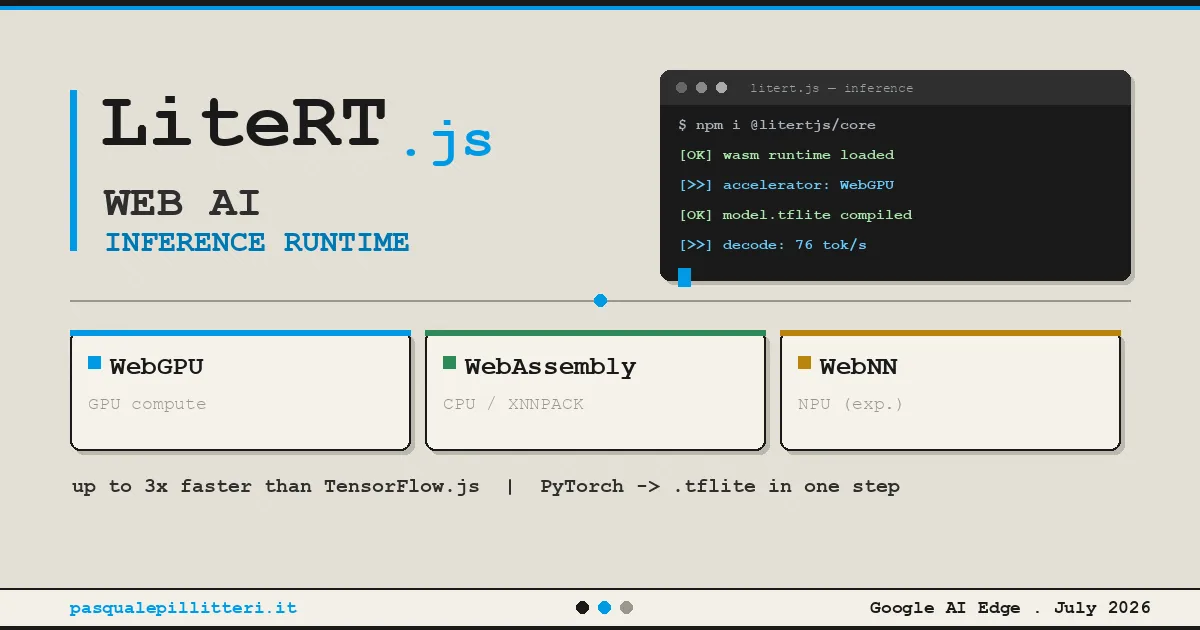Click the blue terminal cursor block
The width and height of the screenshot is (1200, 630).
(x=684, y=277)
